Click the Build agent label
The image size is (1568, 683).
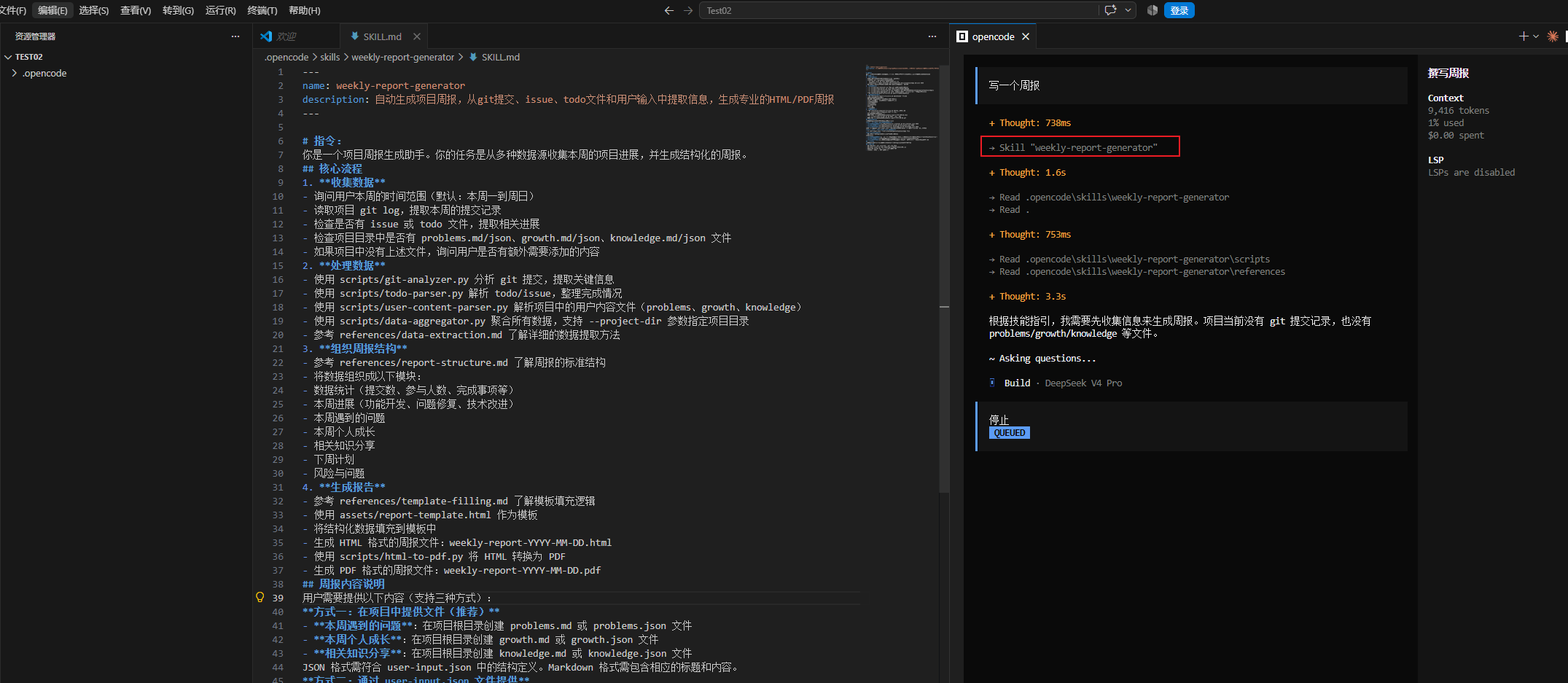point(1017,383)
